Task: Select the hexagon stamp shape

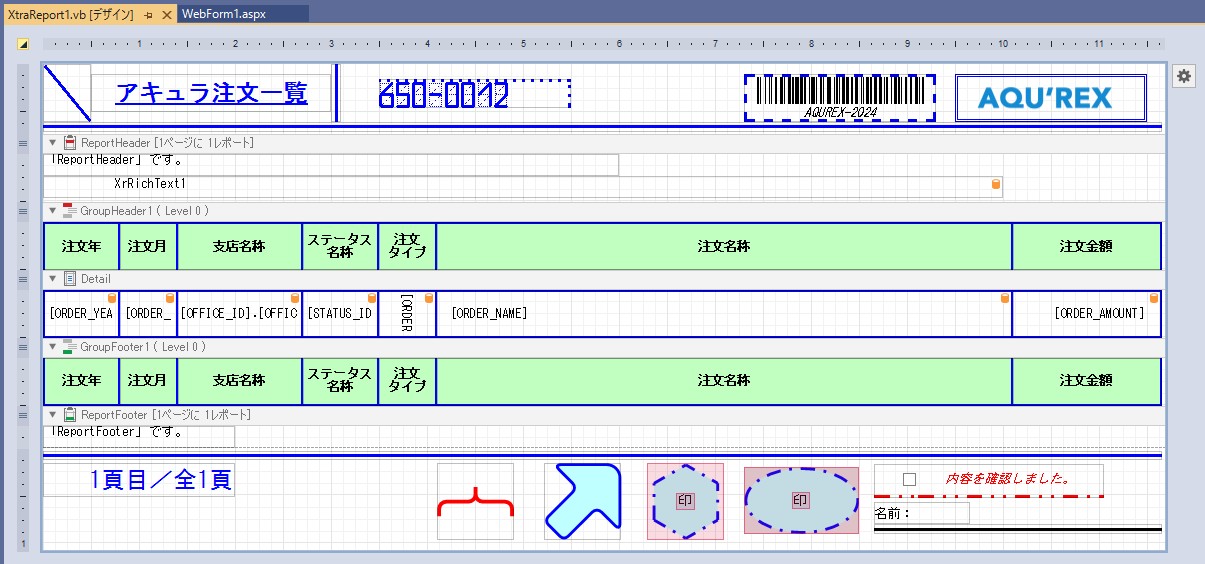Action: (684, 502)
